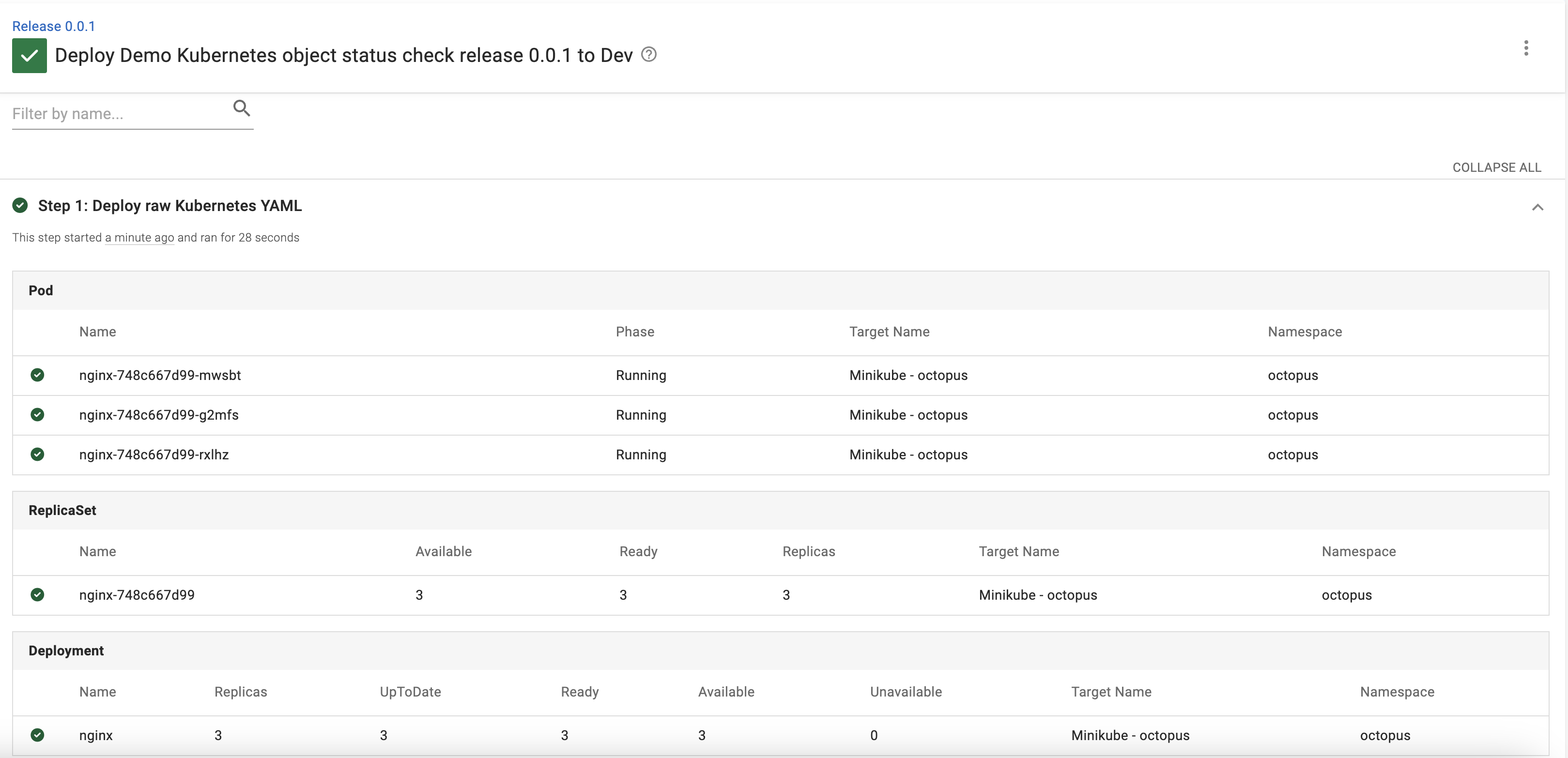Viewport: 1568px width, 758px height.
Task: Click the status check for pod nginx-748c667d99-g2mfs
Action: click(x=38, y=415)
